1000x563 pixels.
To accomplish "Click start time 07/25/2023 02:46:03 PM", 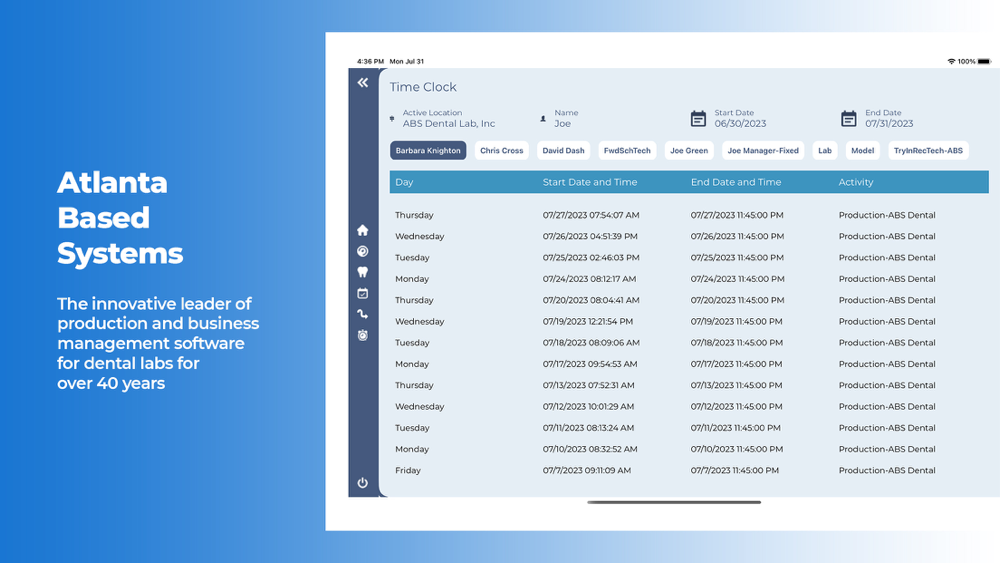I will (x=591, y=258).
